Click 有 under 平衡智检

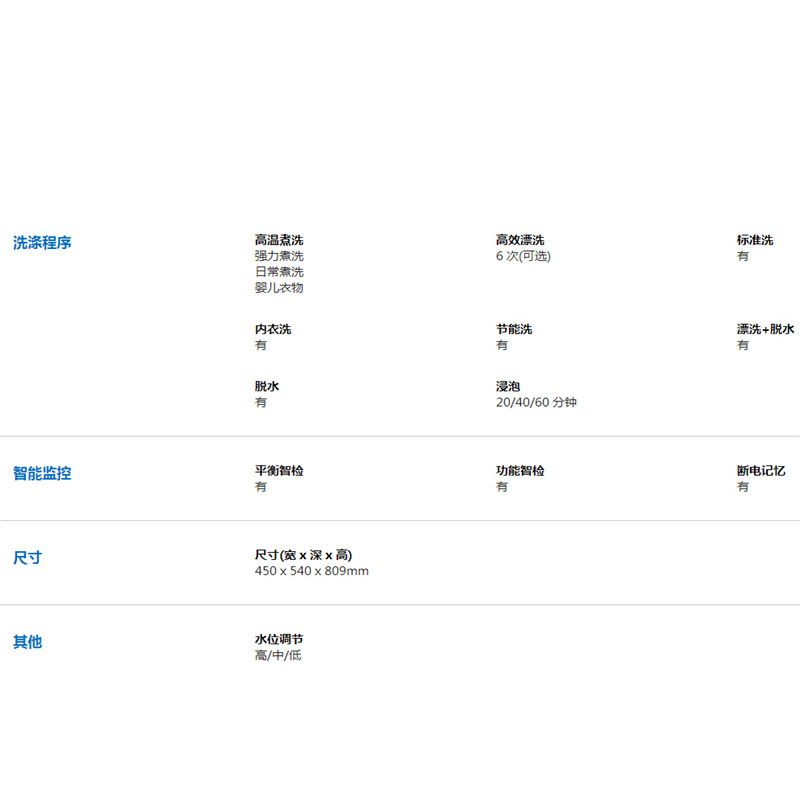pos(261,487)
